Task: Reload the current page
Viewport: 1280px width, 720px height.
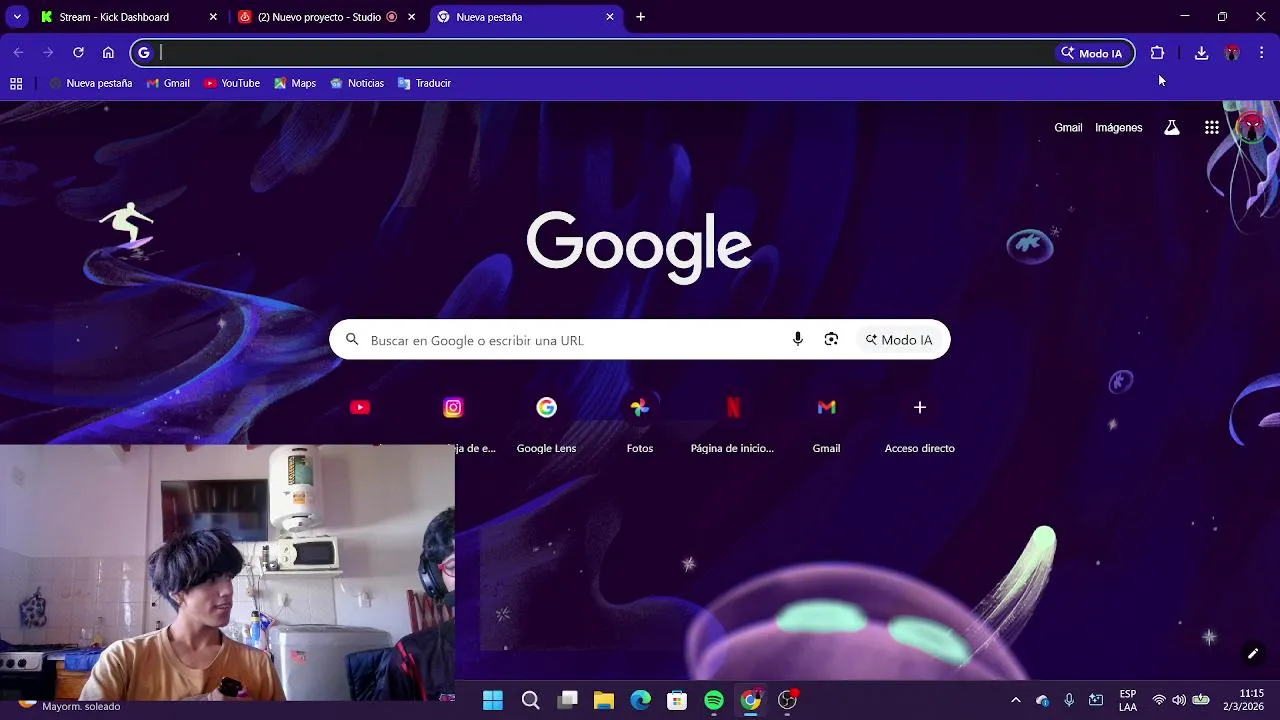Action: click(x=78, y=53)
